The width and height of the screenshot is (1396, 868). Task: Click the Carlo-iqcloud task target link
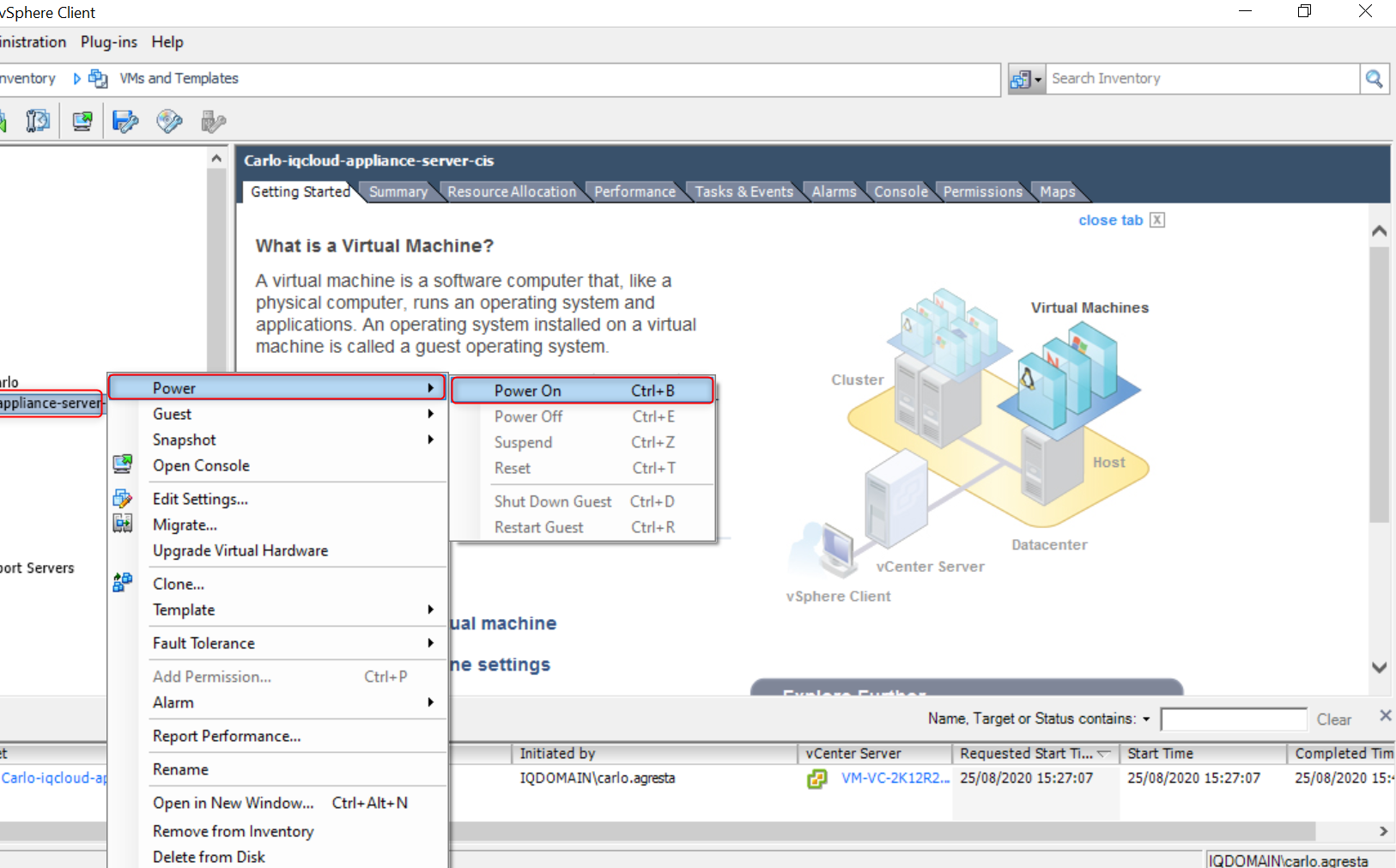coord(54,778)
